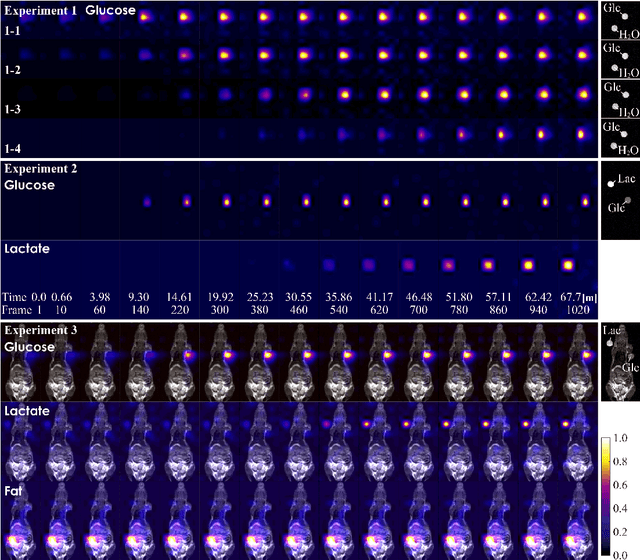Click the last glucose spot in row 1-1
Viewport: 640px width, 560px height.
[584, 17]
